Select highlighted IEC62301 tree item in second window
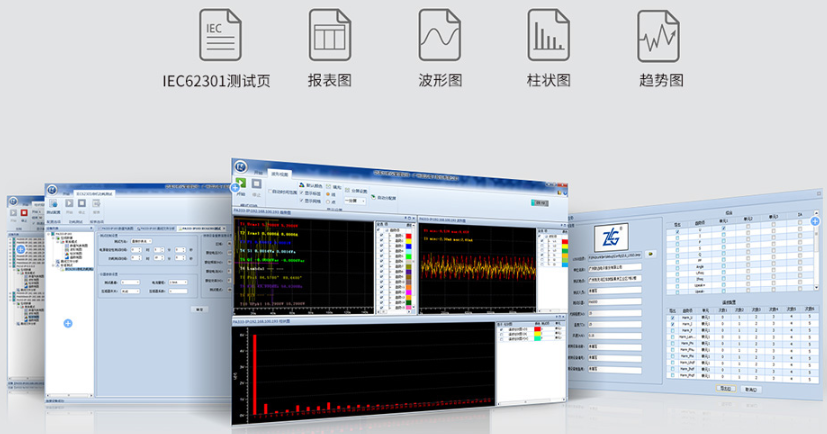The width and height of the screenshot is (827, 434). pos(79,269)
